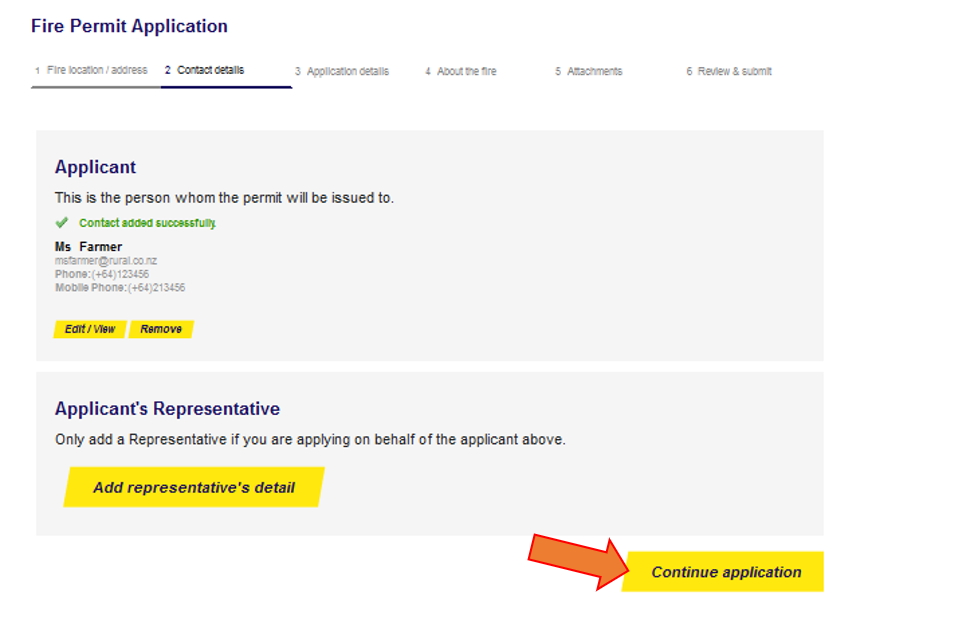974x631 pixels.
Task: Switch to About the fire step
Action: click(x=460, y=71)
